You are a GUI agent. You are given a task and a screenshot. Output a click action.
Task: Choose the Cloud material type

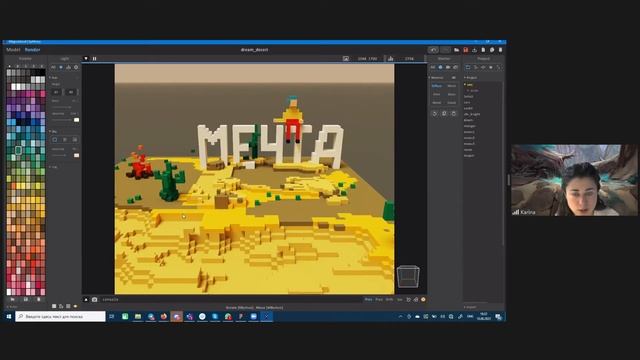451,102
